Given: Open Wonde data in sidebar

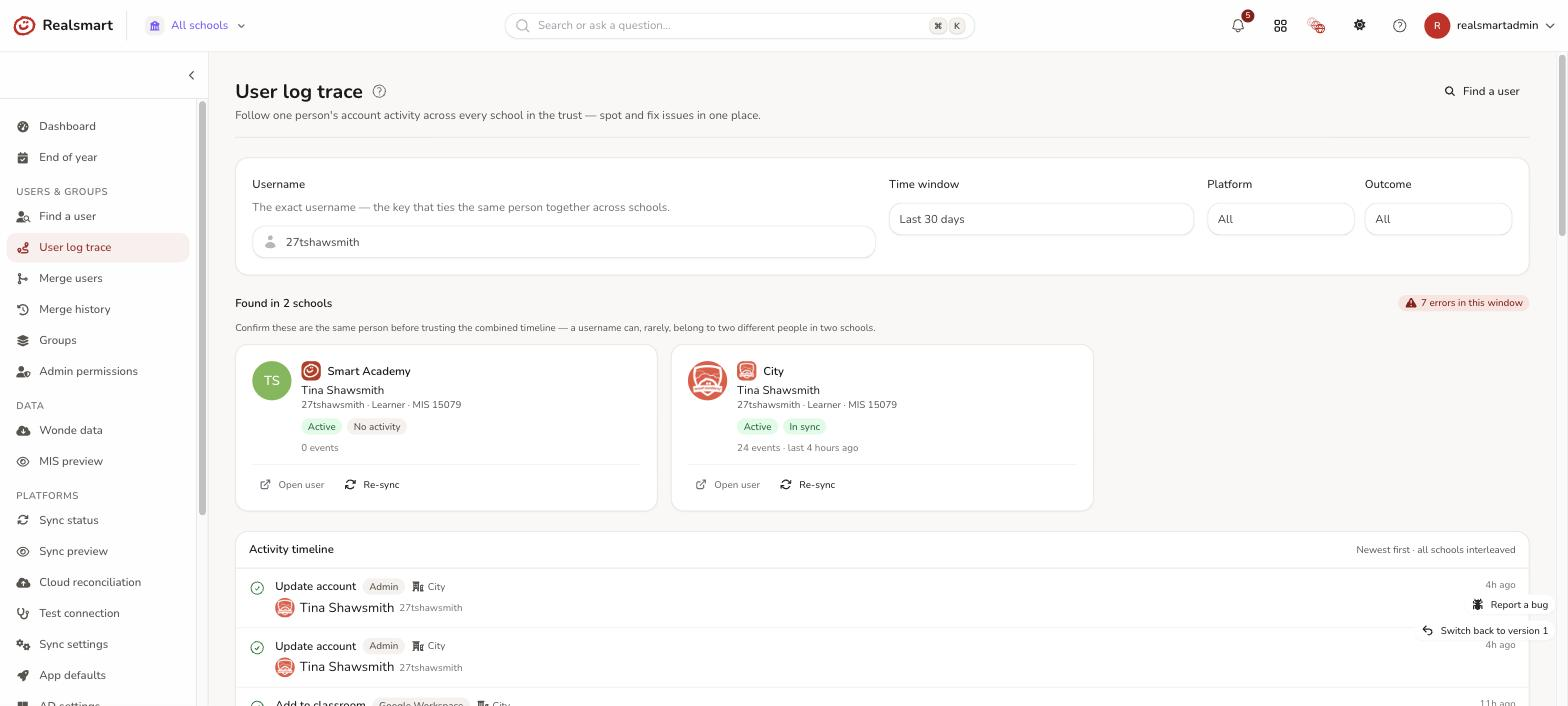Looking at the screenshot, I should 97,430.
